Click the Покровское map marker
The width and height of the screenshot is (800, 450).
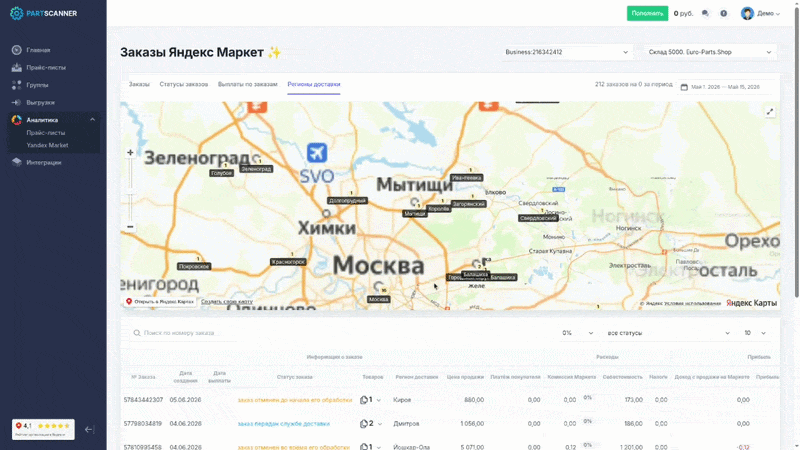click(x=194, y=266)
